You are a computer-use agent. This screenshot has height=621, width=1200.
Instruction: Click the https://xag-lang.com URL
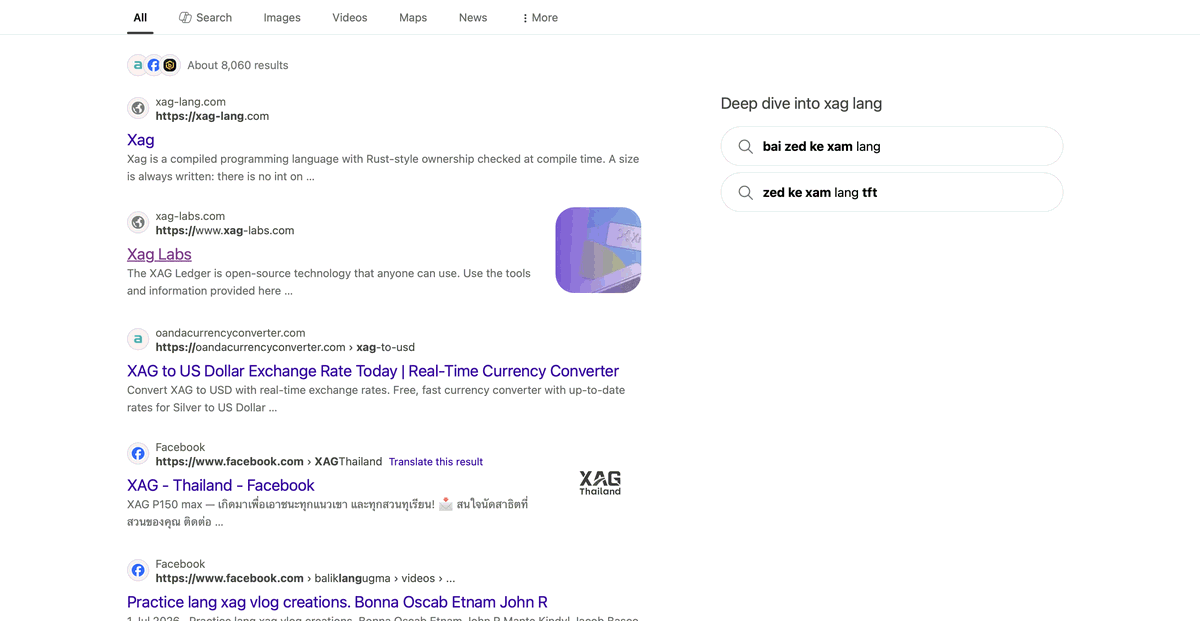point(212,116)
